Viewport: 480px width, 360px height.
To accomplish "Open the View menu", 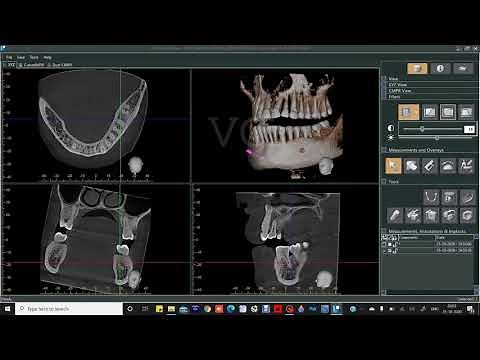I will (21, 57).
